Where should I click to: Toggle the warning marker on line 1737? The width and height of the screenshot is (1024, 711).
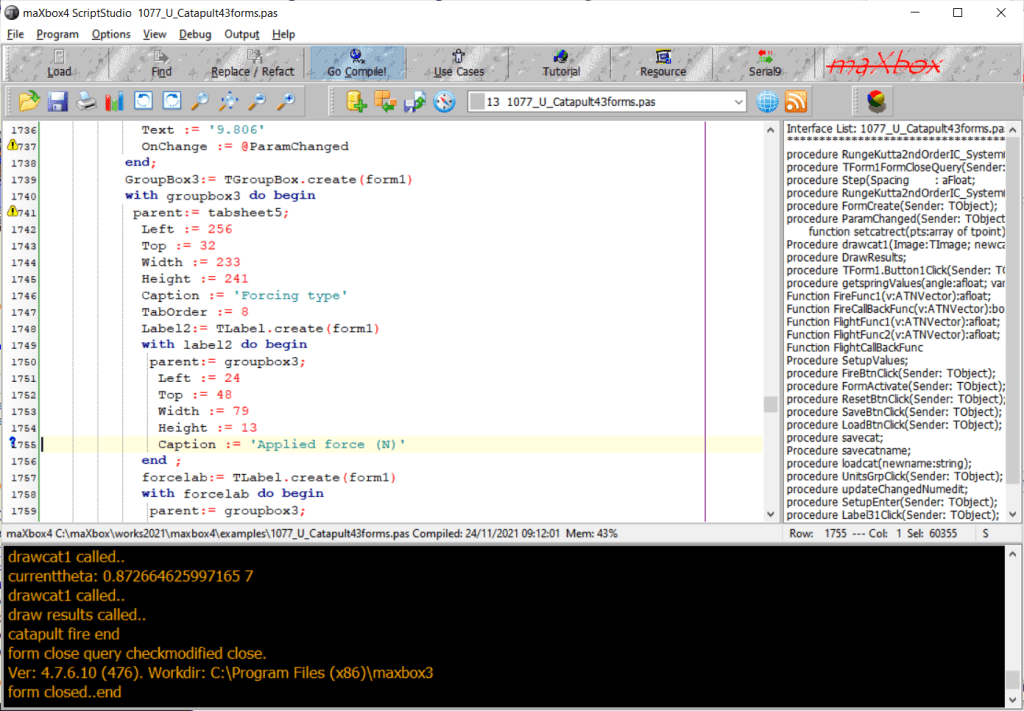coord(12,146)
